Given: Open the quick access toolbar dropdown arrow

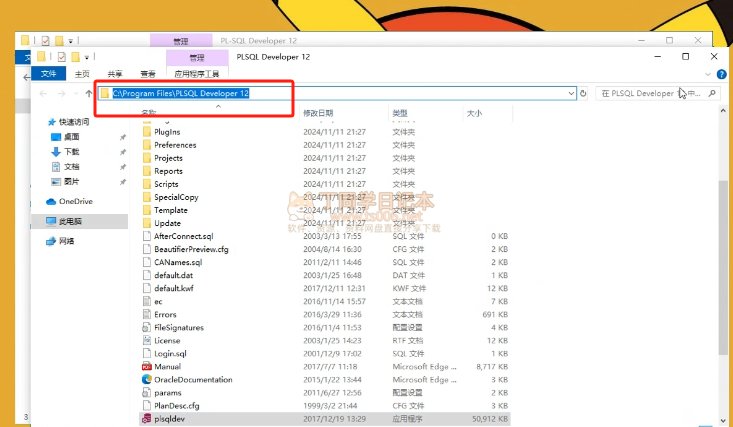Looking at the screenshot, I should point(86,58).
